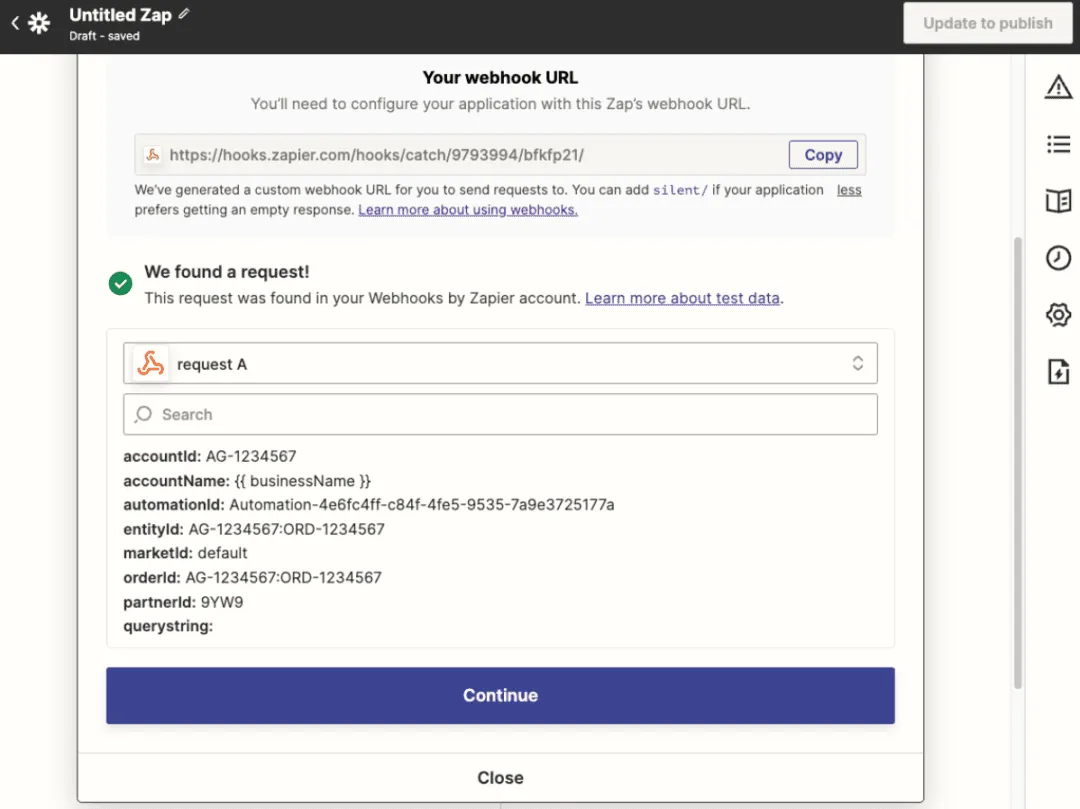Click the Zapier asterisk logo
This screenshot has height=809, width=1080.
click(37, 23)
